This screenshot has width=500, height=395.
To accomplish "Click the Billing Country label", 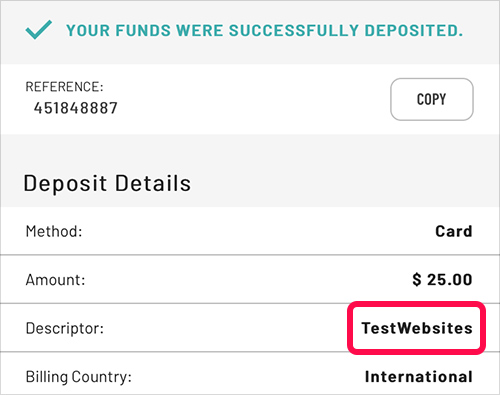I will click(79, 377).
